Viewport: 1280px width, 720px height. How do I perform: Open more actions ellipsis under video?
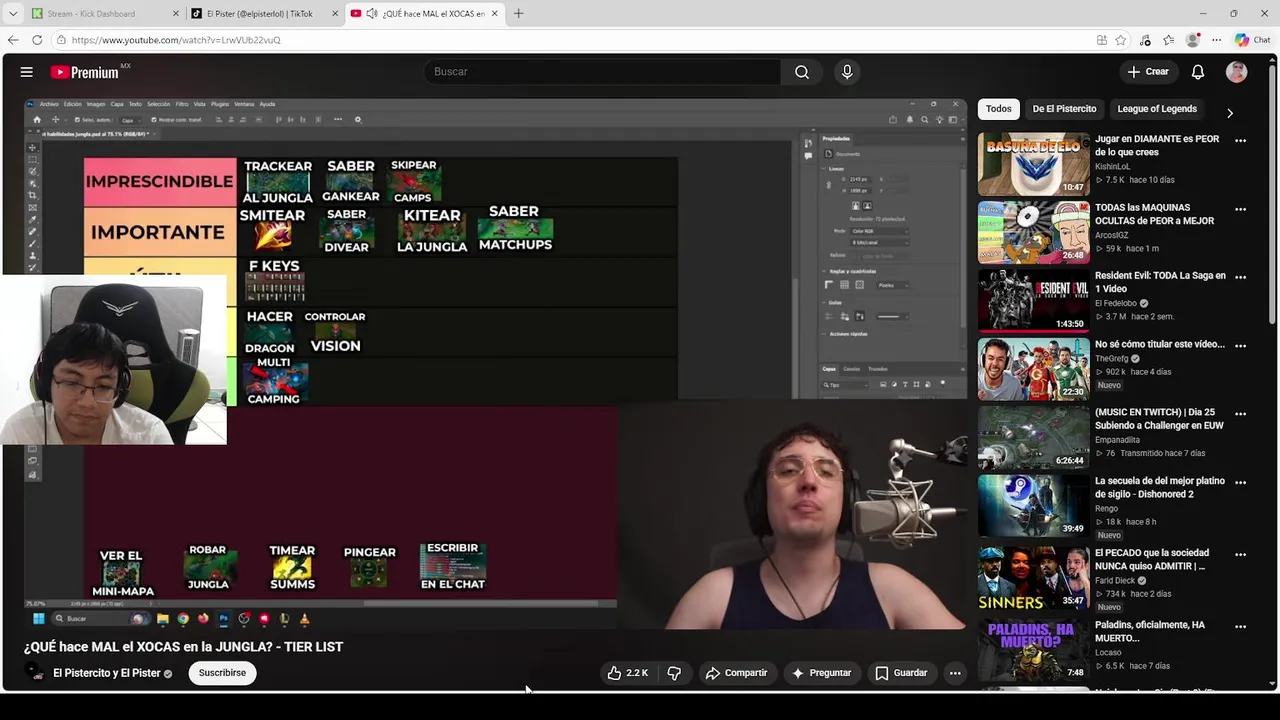(x=955, y=673)
